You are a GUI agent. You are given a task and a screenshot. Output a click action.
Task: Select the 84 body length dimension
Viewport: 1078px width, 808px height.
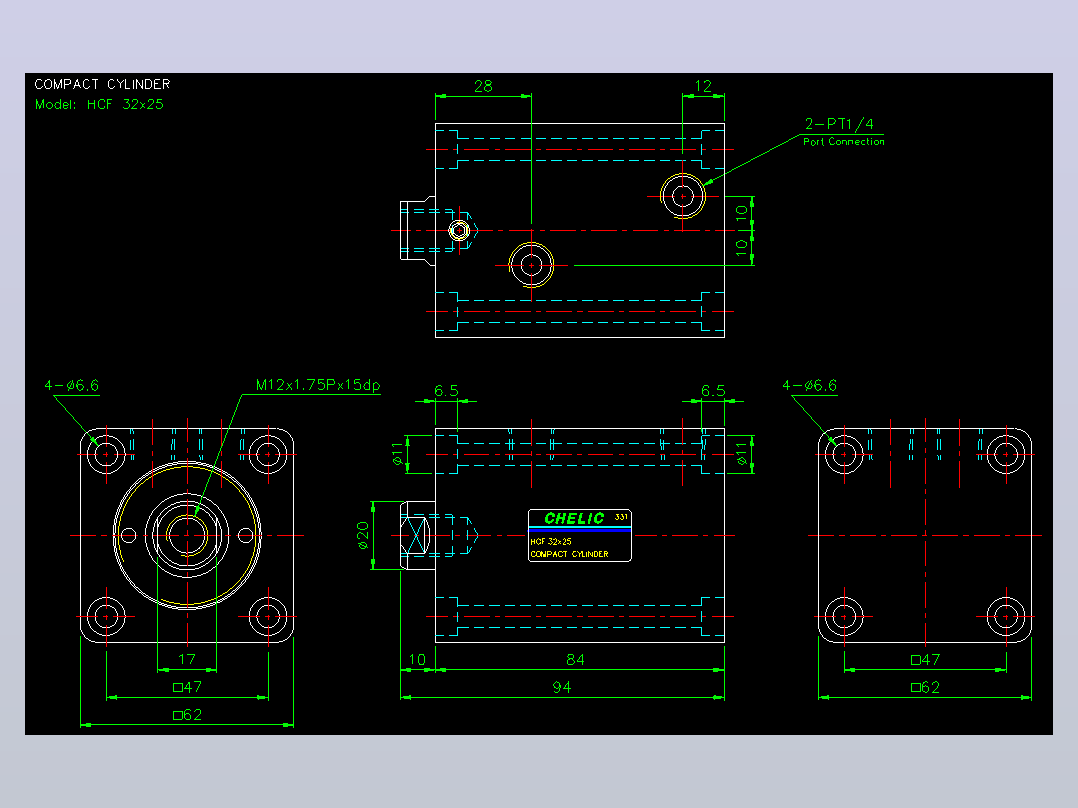[575, 660]
